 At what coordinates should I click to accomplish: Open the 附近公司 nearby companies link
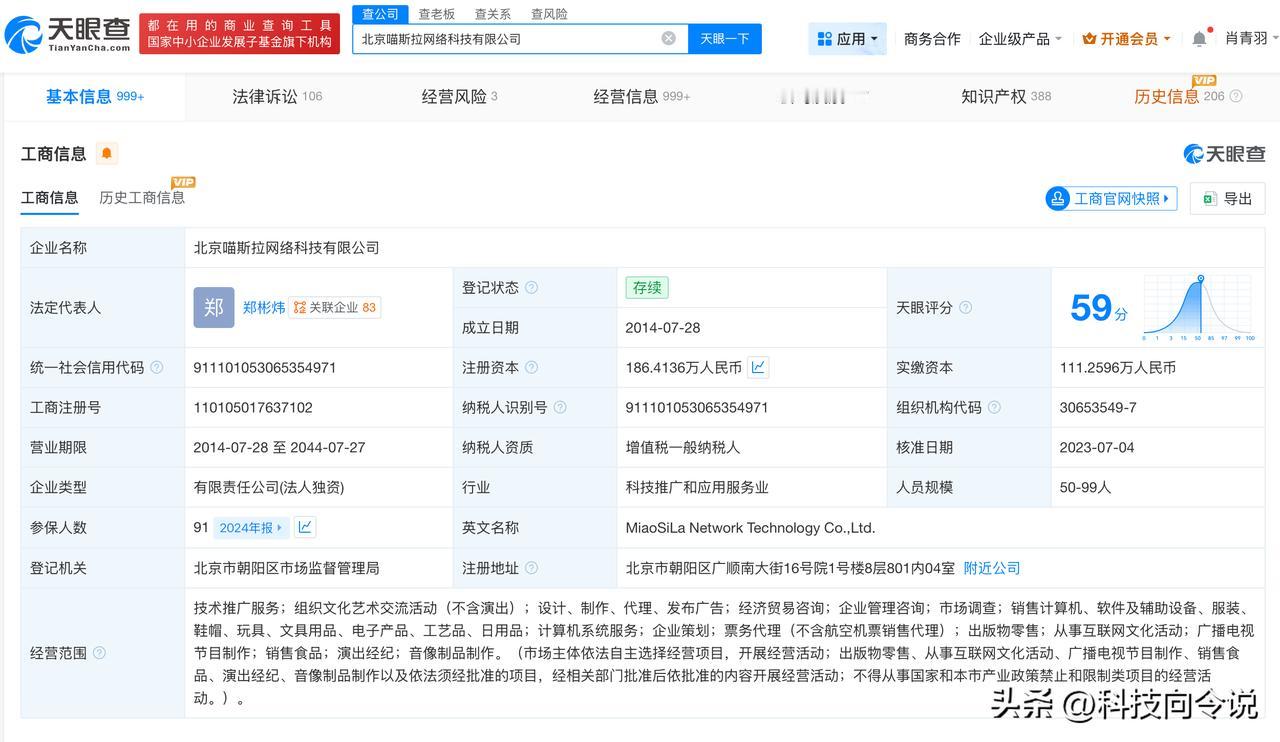[x=992, y=568]
